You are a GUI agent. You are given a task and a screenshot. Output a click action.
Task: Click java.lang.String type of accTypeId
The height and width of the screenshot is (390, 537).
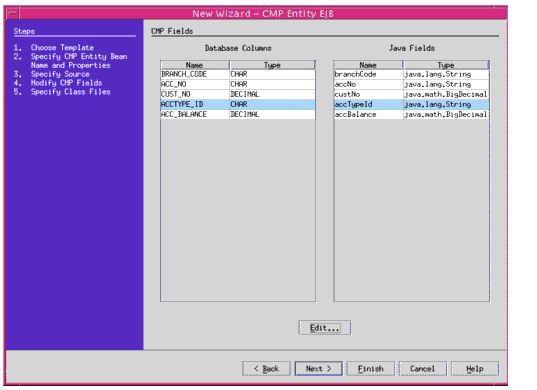[446, 104]
